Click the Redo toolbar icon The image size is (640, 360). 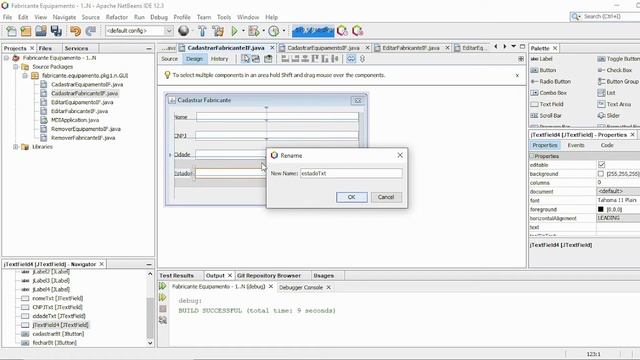coord(91,31)
